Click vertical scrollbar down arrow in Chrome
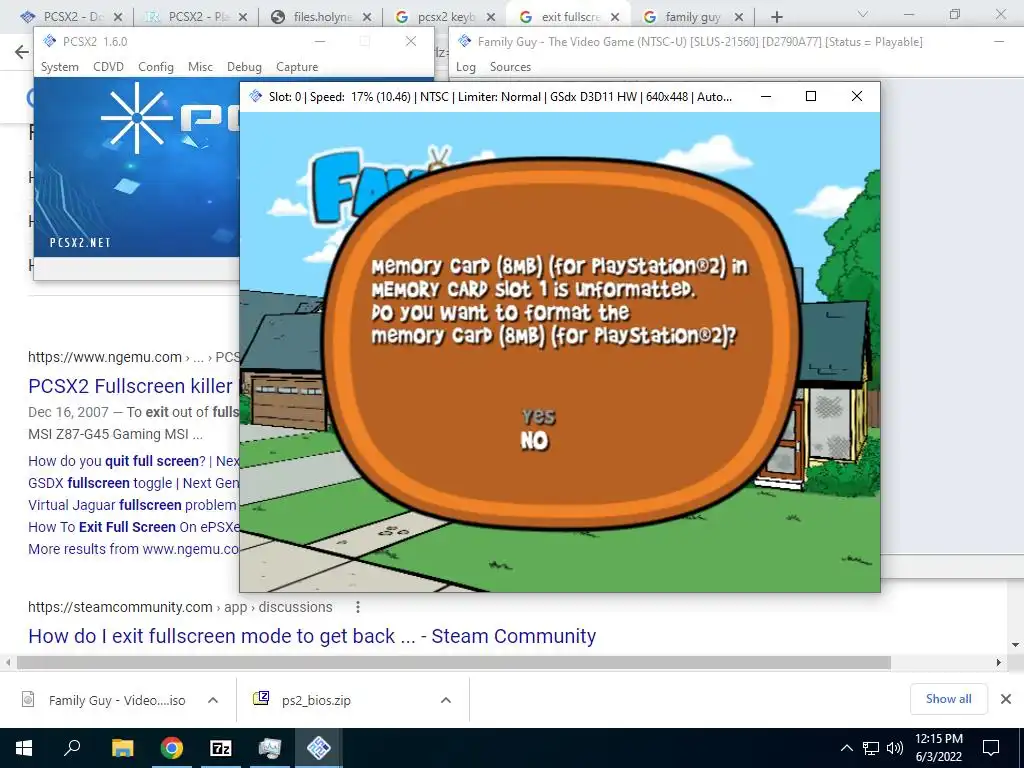This screenshot has width=1024, height=768. (x=1015, y=645)
